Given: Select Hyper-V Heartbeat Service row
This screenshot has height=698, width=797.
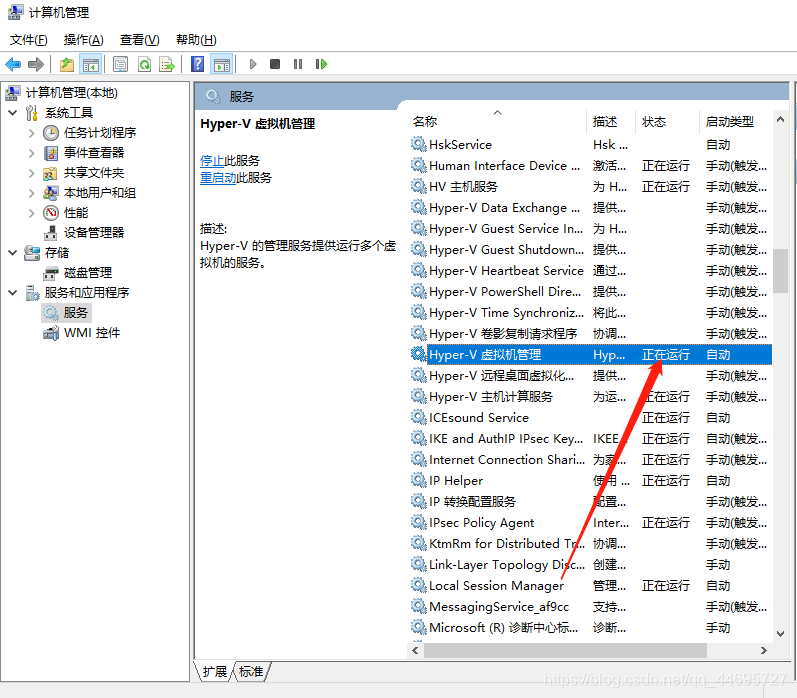Looking at the screenshot, I should point(590,271).
